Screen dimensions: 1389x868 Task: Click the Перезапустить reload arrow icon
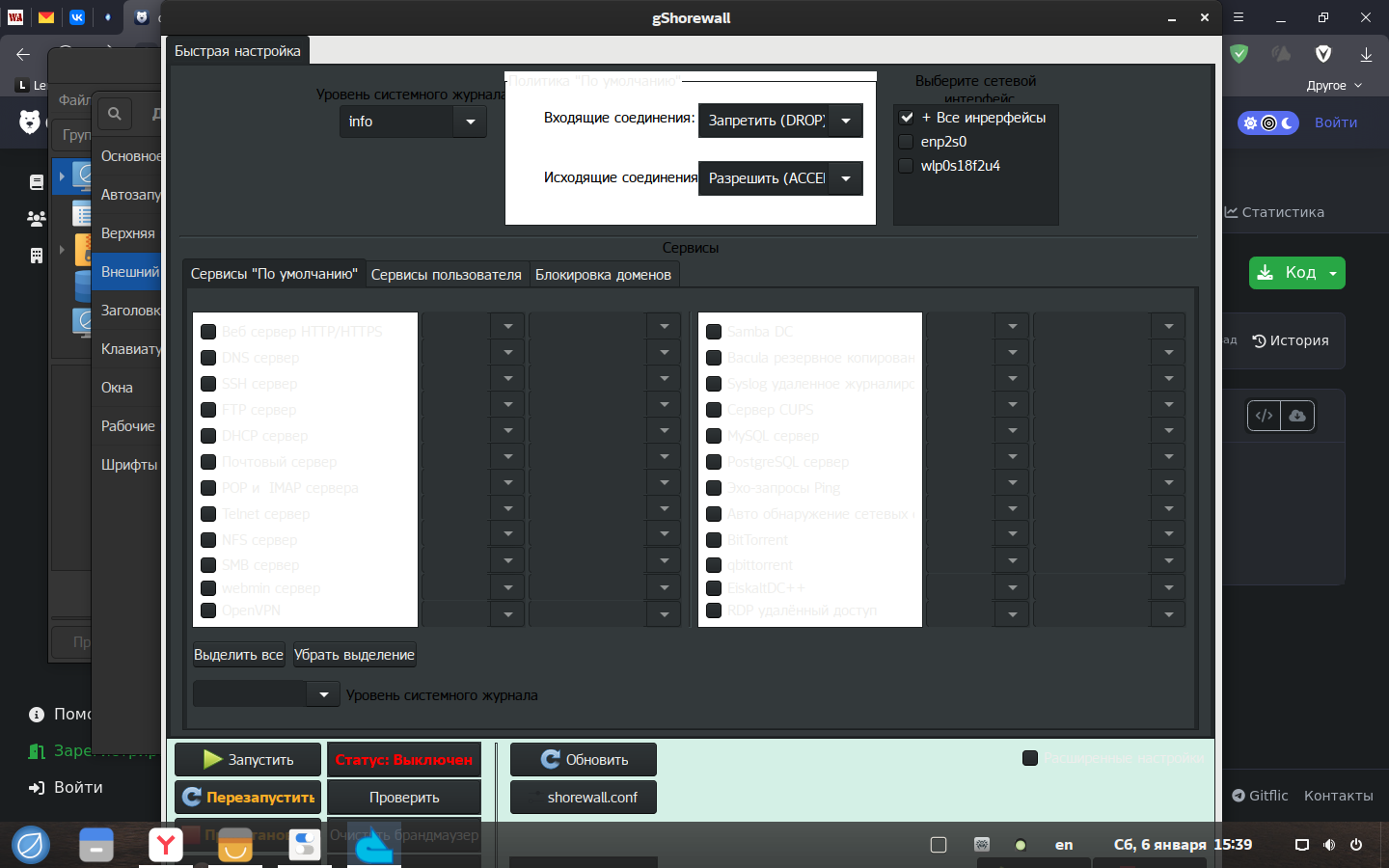coord(192,797)
